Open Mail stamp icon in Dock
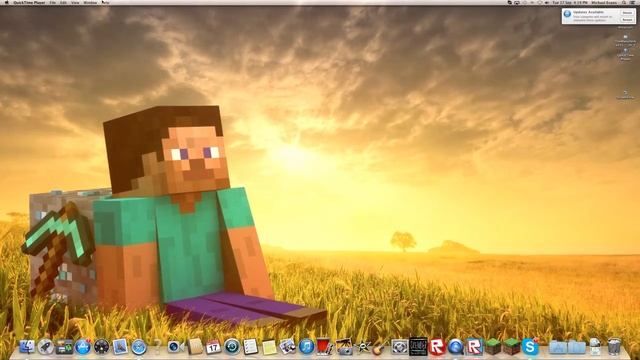Viewport: 640px width, 360px height. tap(120, 347)
